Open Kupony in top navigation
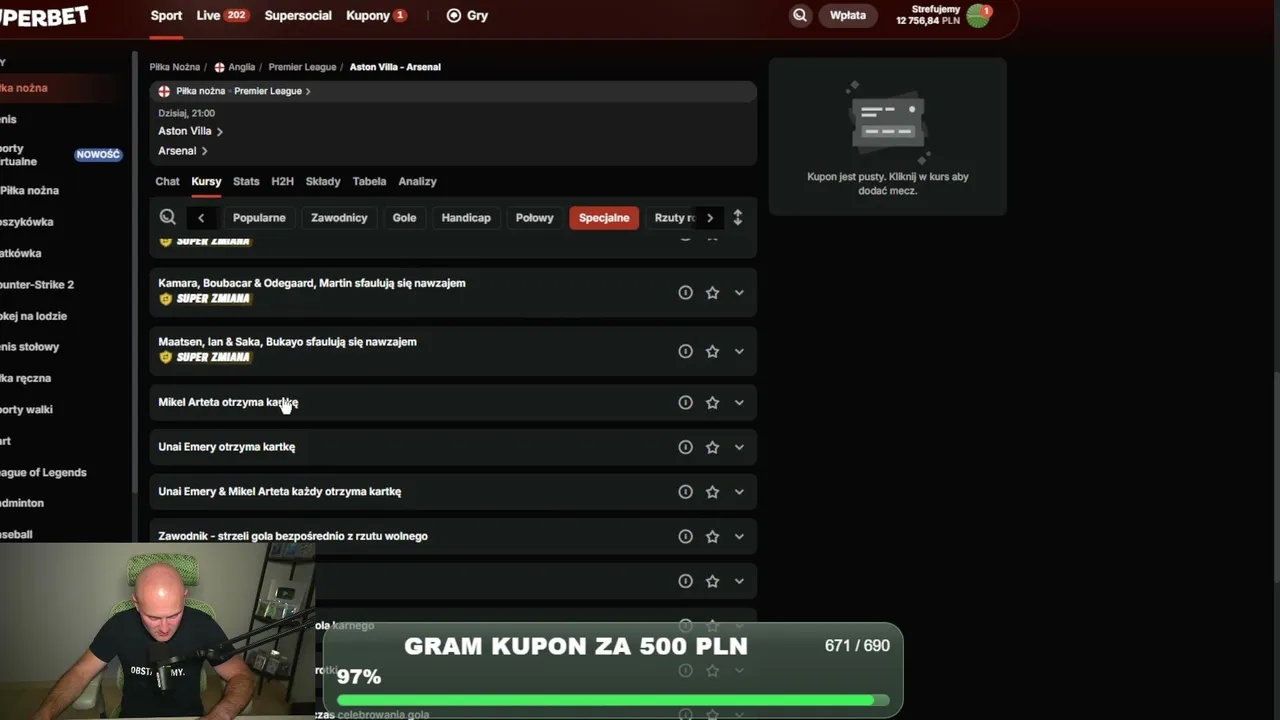This screenshot has height=720, width=1280. (376, 15)
